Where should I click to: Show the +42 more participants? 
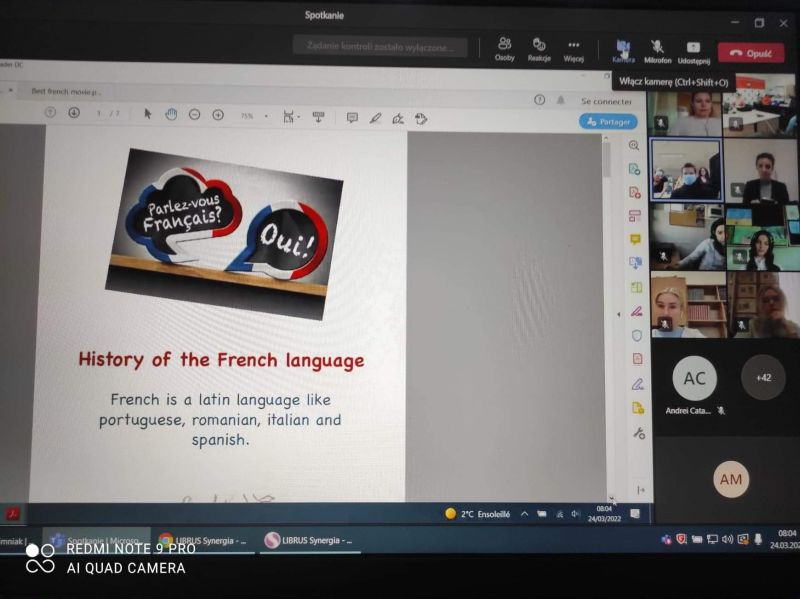(x=763, y=377)
